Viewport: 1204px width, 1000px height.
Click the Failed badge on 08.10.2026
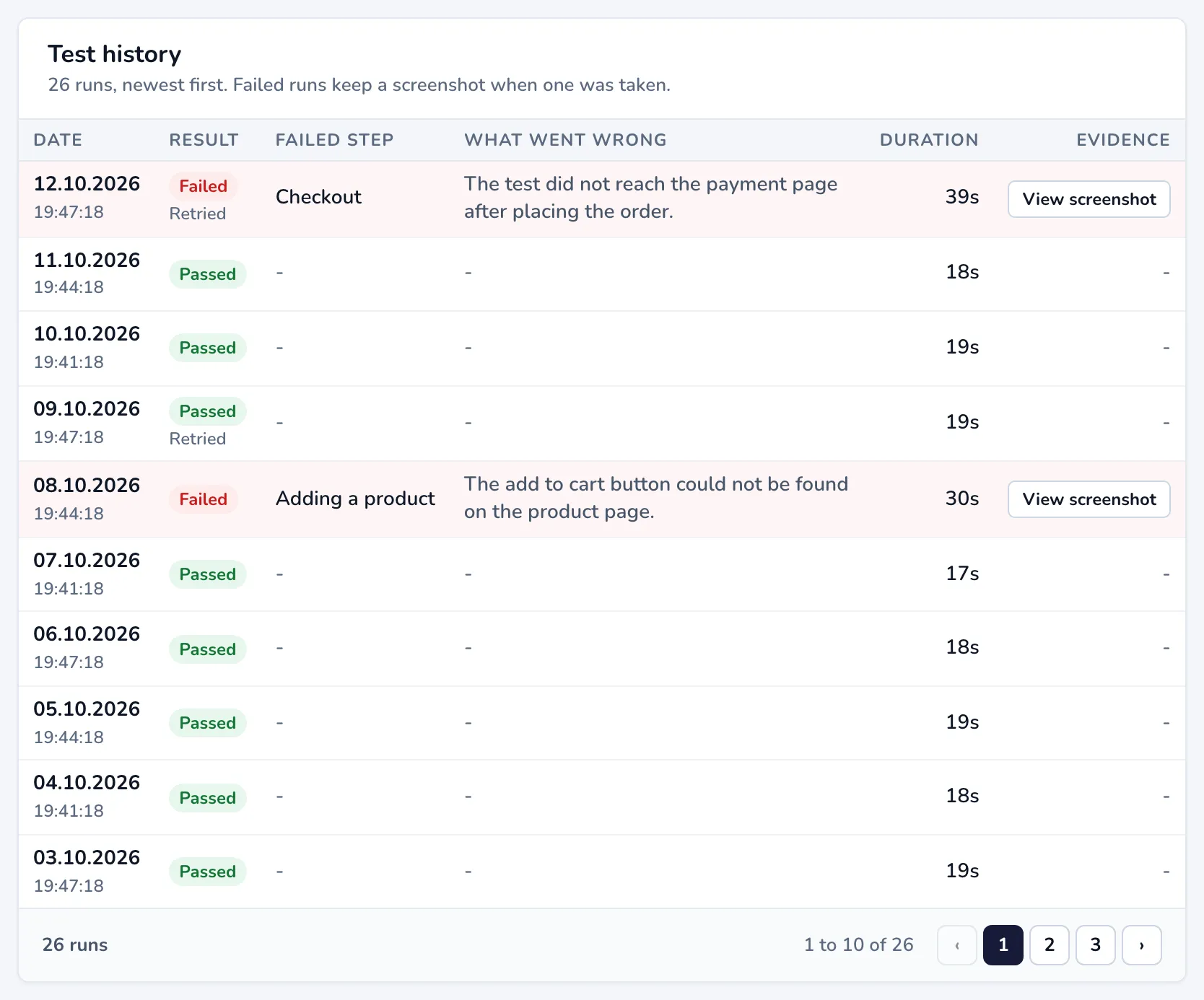[204, 499]
